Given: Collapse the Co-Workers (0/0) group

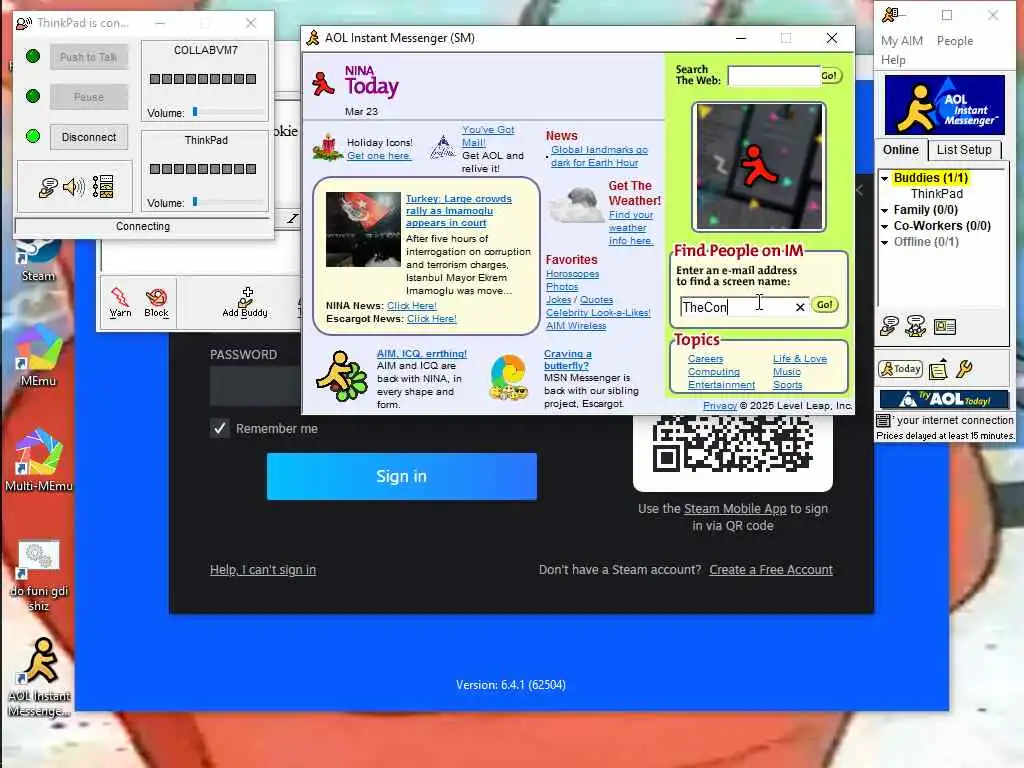Looking at the screenshot, I should pos(884,227).
